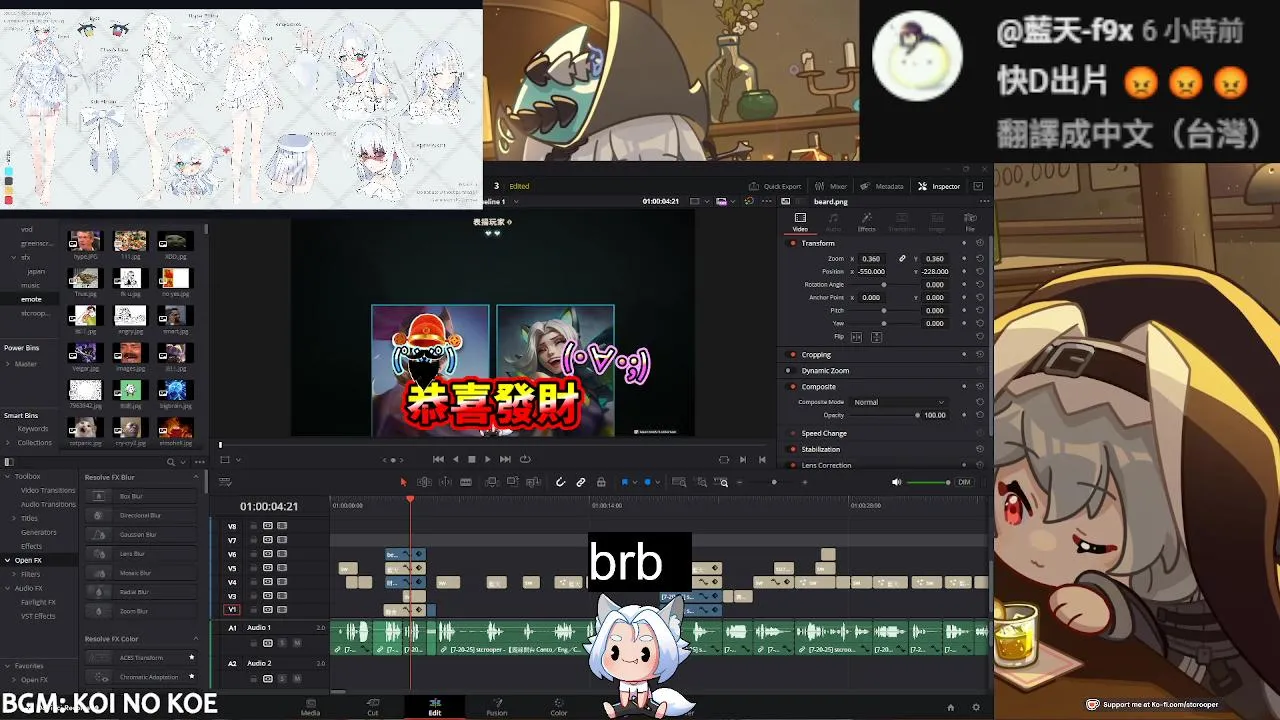Click the Stop button in viewer
Viewport: 1280px width, 720px height.
point(471,459)
